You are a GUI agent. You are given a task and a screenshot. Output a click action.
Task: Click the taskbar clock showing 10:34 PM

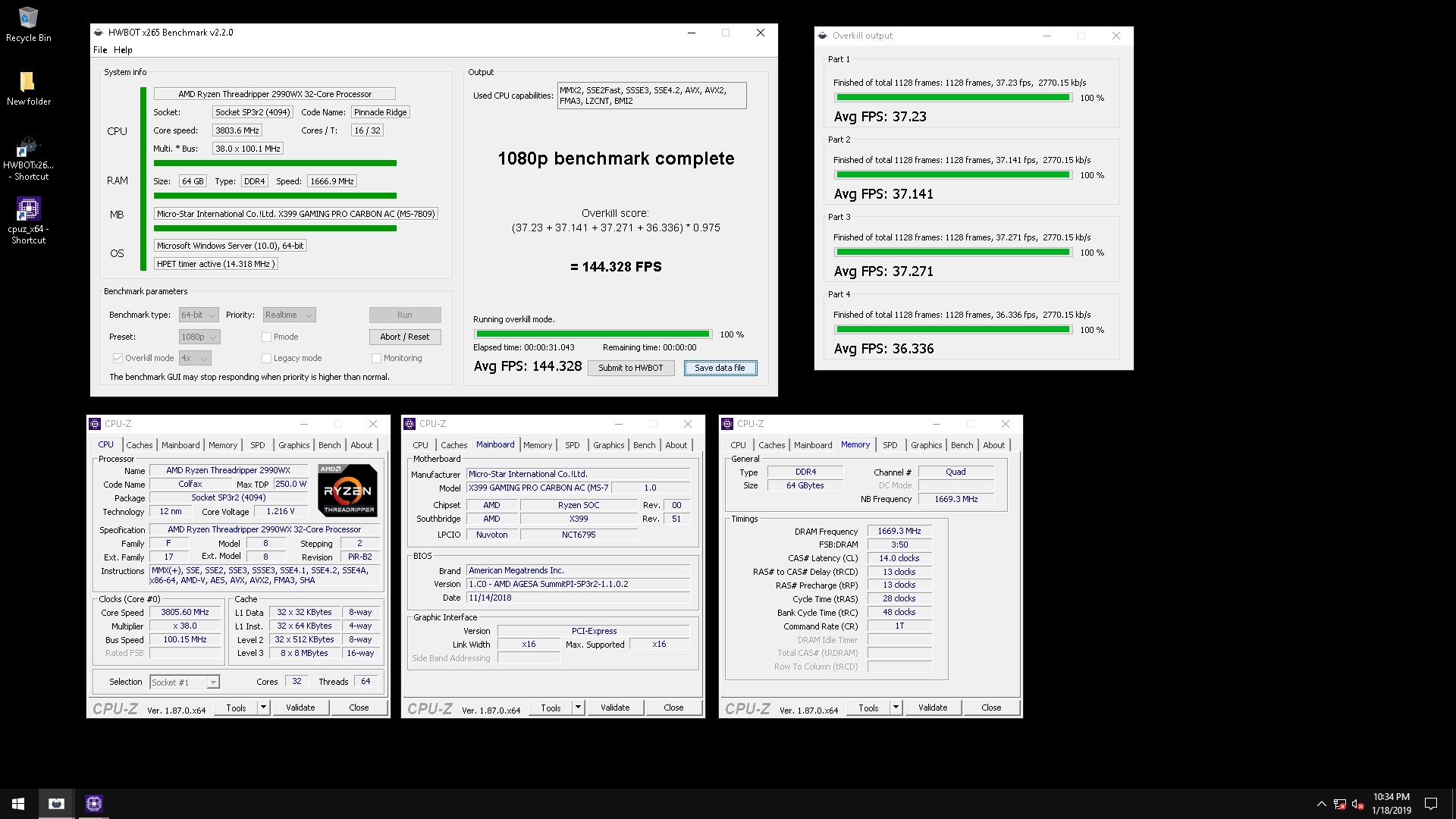1392,804
